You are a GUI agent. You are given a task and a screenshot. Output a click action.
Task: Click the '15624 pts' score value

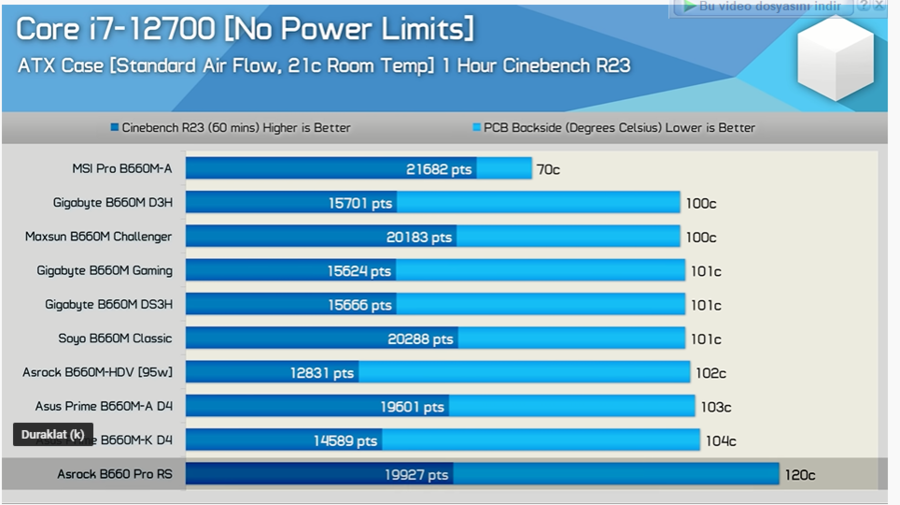[x=359, y=271]
